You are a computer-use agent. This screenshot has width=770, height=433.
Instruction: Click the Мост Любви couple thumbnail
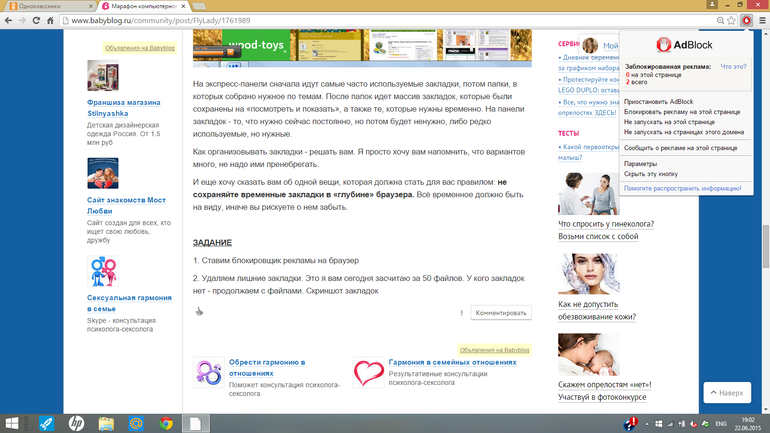coord(103,173)
